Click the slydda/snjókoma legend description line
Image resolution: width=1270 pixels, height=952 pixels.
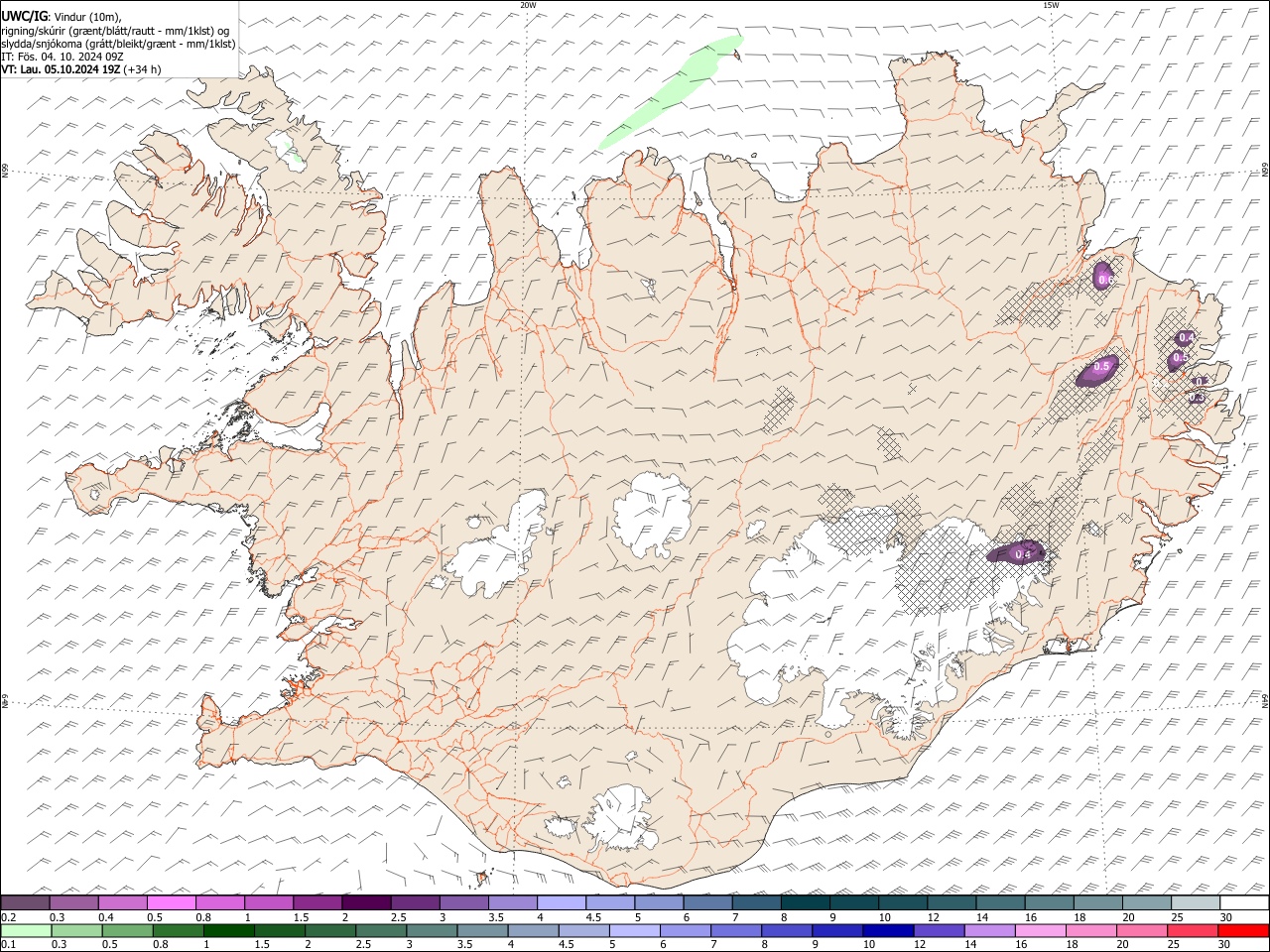[x=118, y=44]
